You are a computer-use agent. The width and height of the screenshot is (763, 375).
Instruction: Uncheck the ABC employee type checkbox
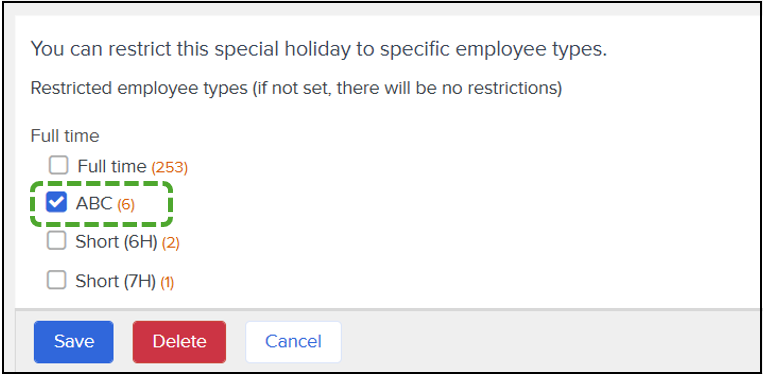coord(56,202)
